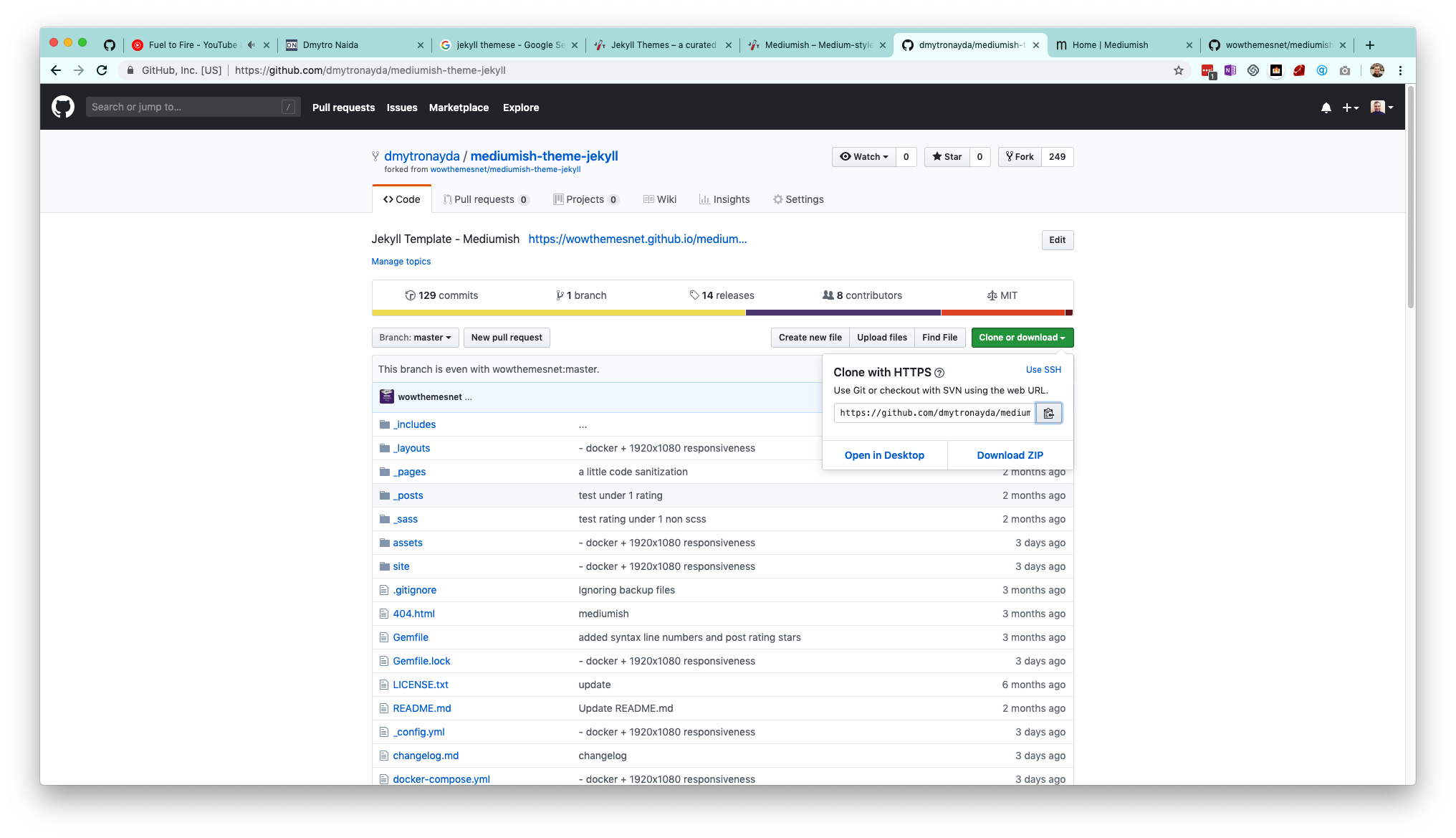Open the Insights tab
Screen dimensions: 1456x838
point(724,199)
